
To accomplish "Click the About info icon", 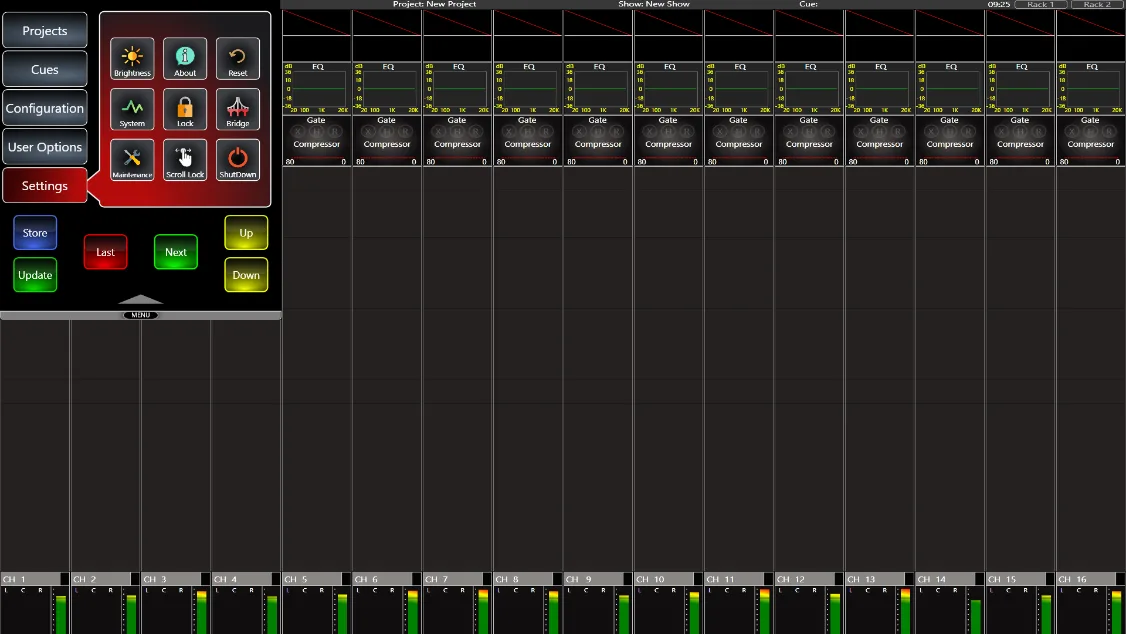I will [185, 58].
